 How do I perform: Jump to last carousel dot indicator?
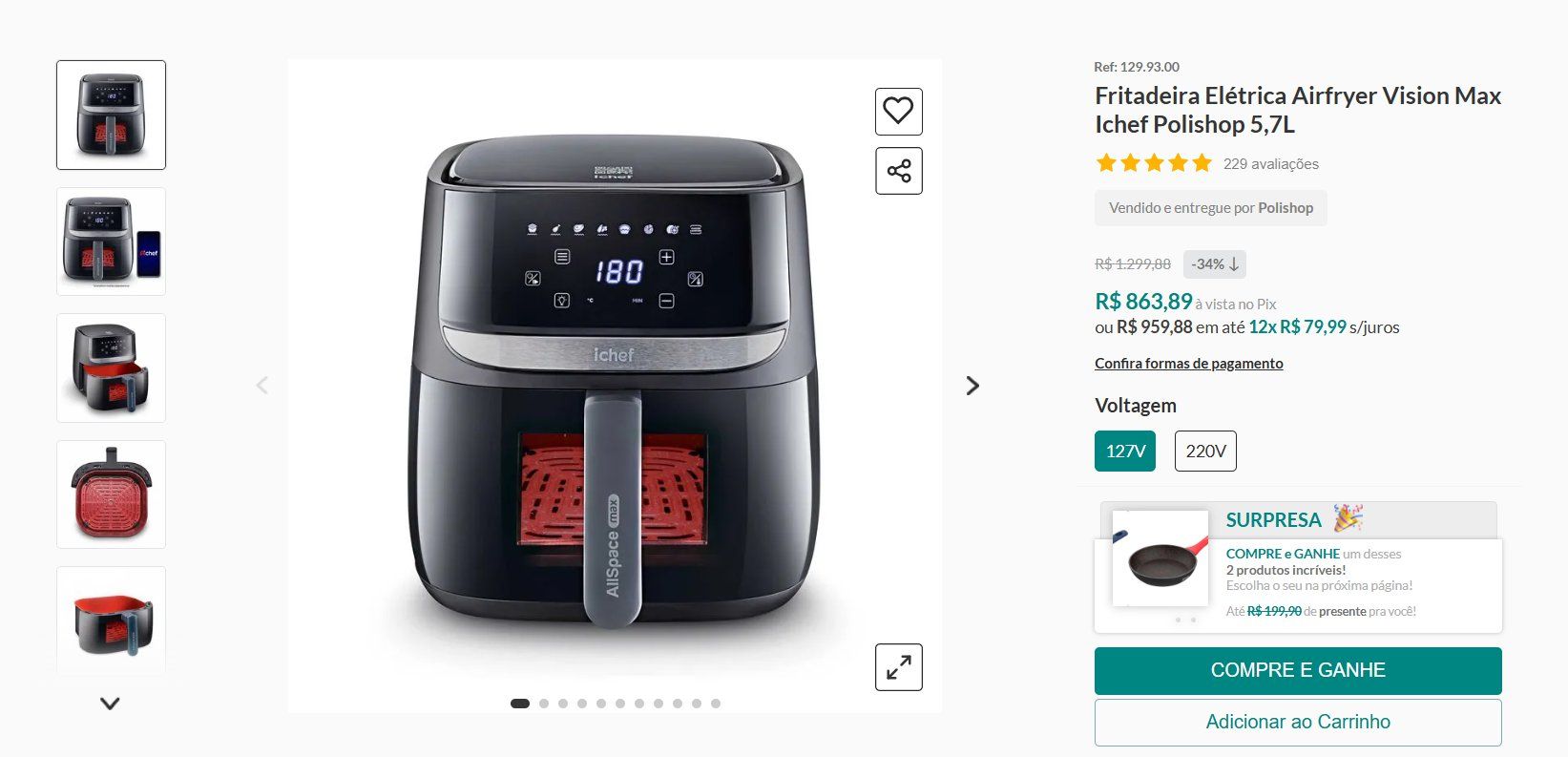716,704
